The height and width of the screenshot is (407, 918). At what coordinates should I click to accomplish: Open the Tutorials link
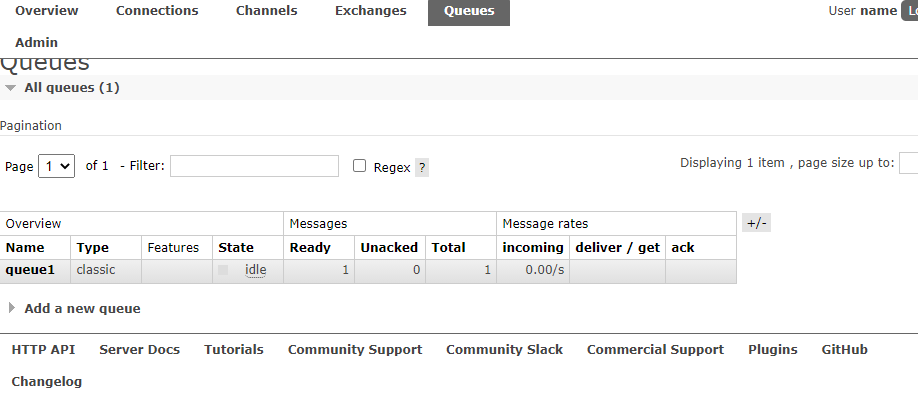coord(234,350)
